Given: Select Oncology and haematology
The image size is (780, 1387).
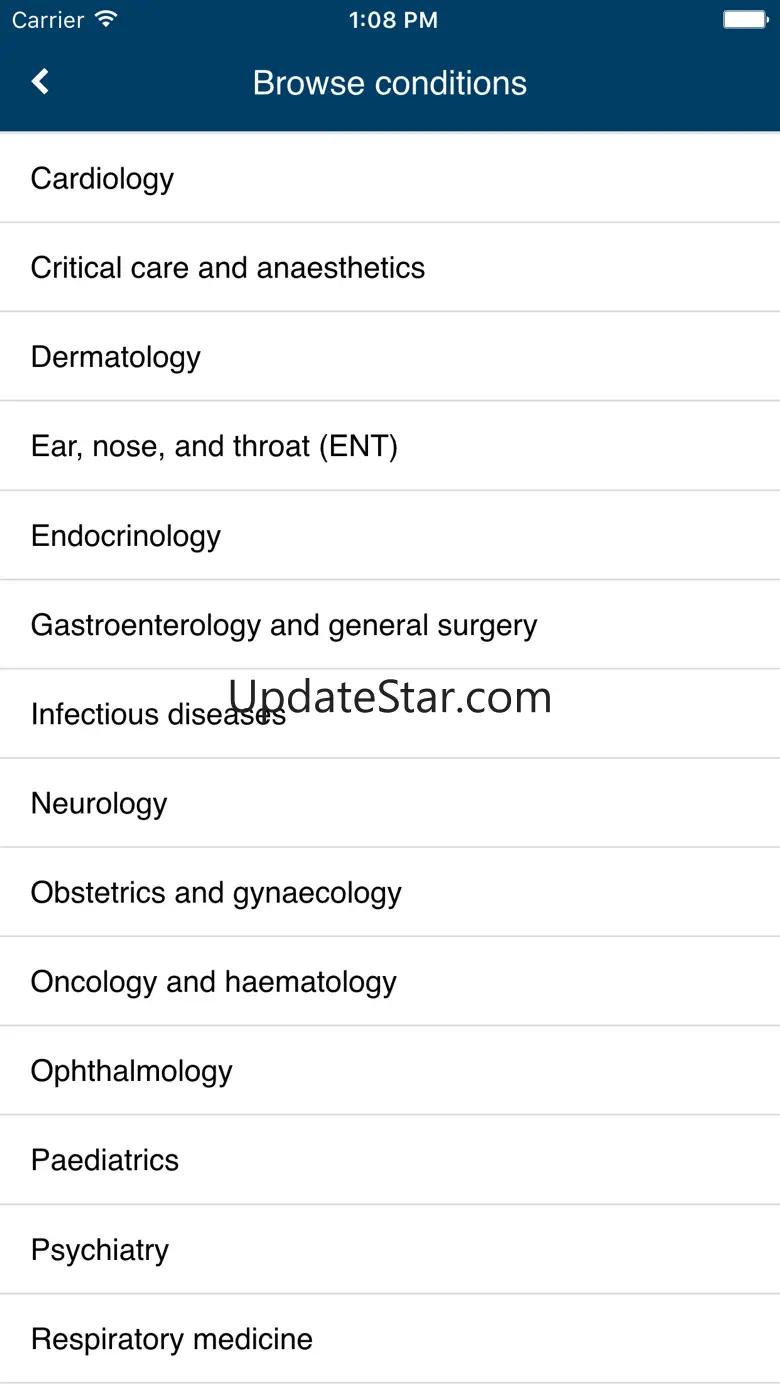Looking at the screenshot, I should click(214, 982).
